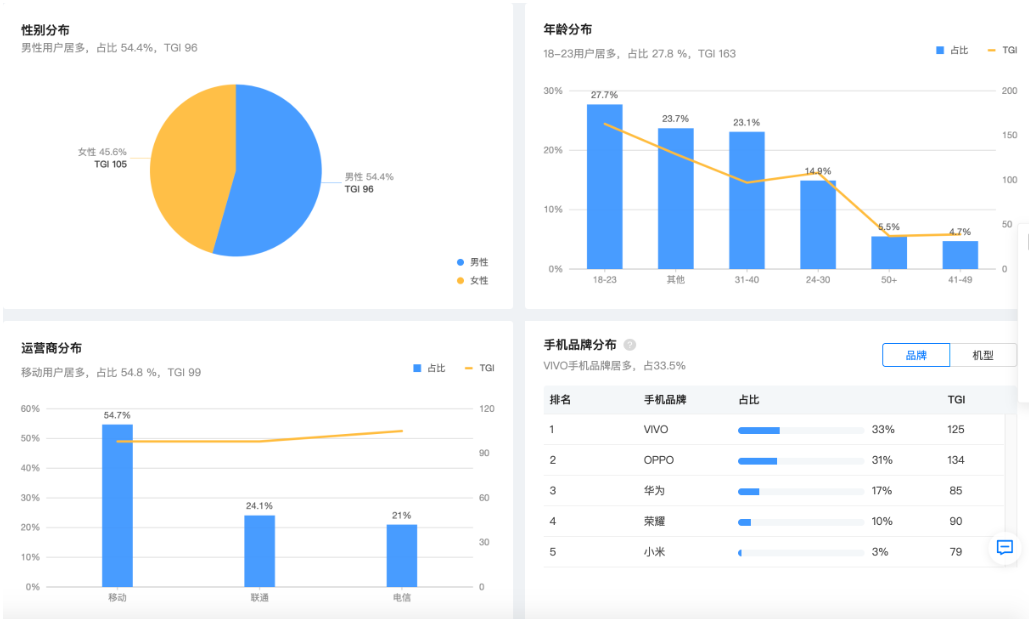This screenshot has width=1029, height=619.
Task: Click VIVO's blue ratio progress bar
Action: (x=757, y=429)
